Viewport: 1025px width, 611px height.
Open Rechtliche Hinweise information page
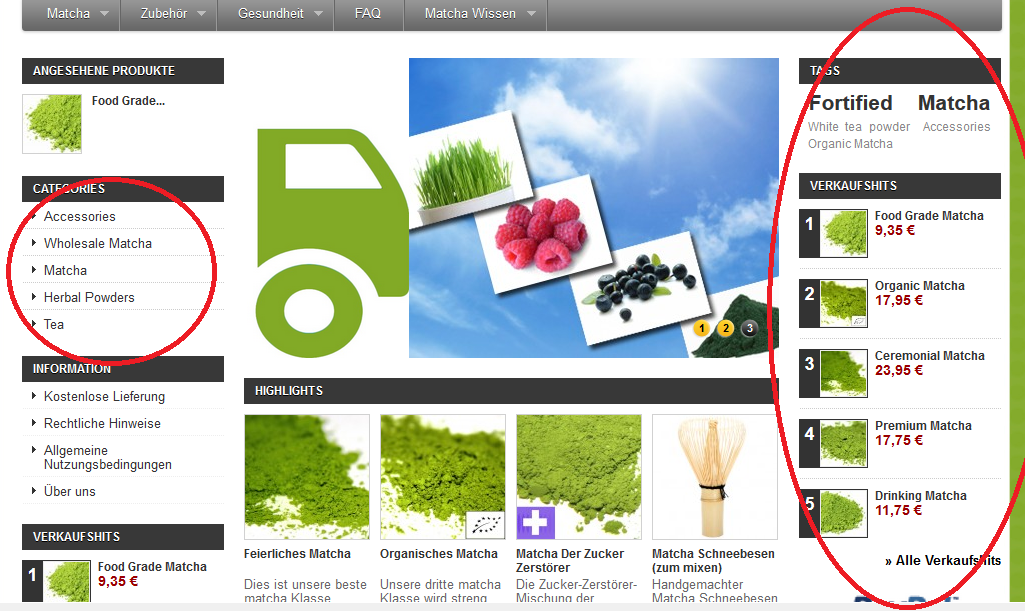102,423
